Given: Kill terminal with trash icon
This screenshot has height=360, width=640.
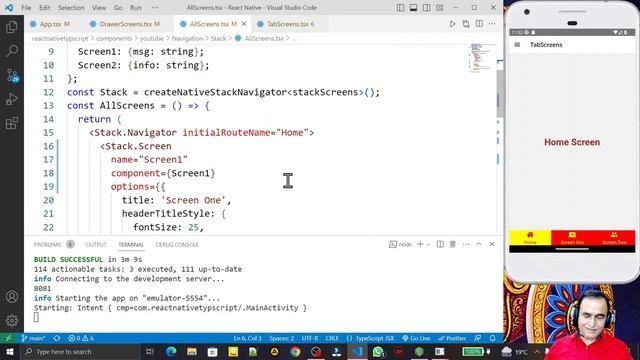Looking at the screenshot, I should [453, 244].
